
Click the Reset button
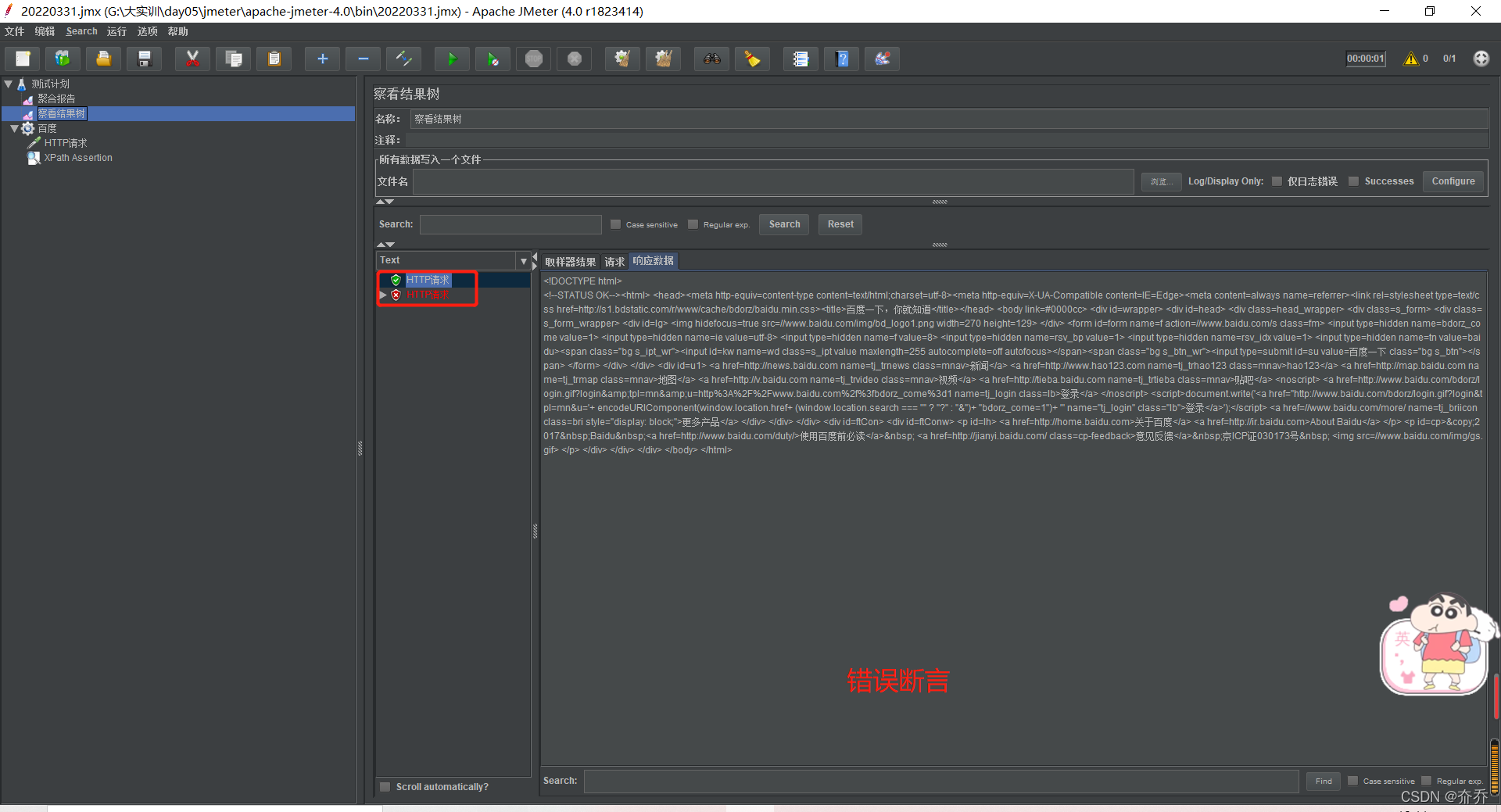click(840, 224)
